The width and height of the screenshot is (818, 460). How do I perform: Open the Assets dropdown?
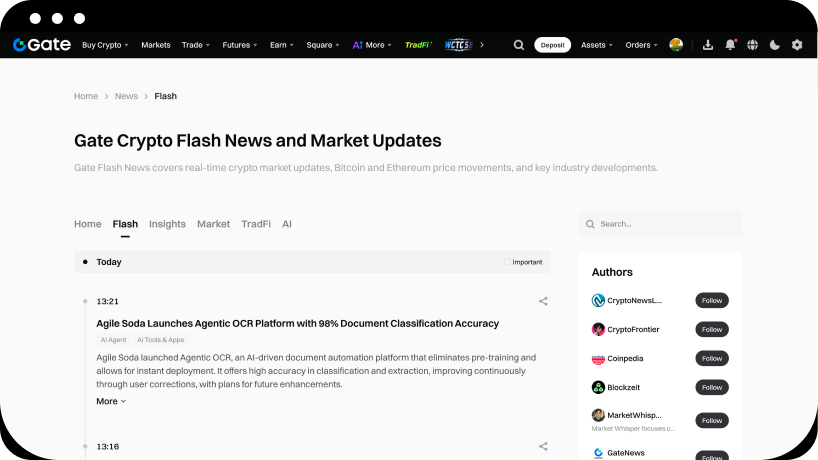pyautogui.click(x=597, y=45)
